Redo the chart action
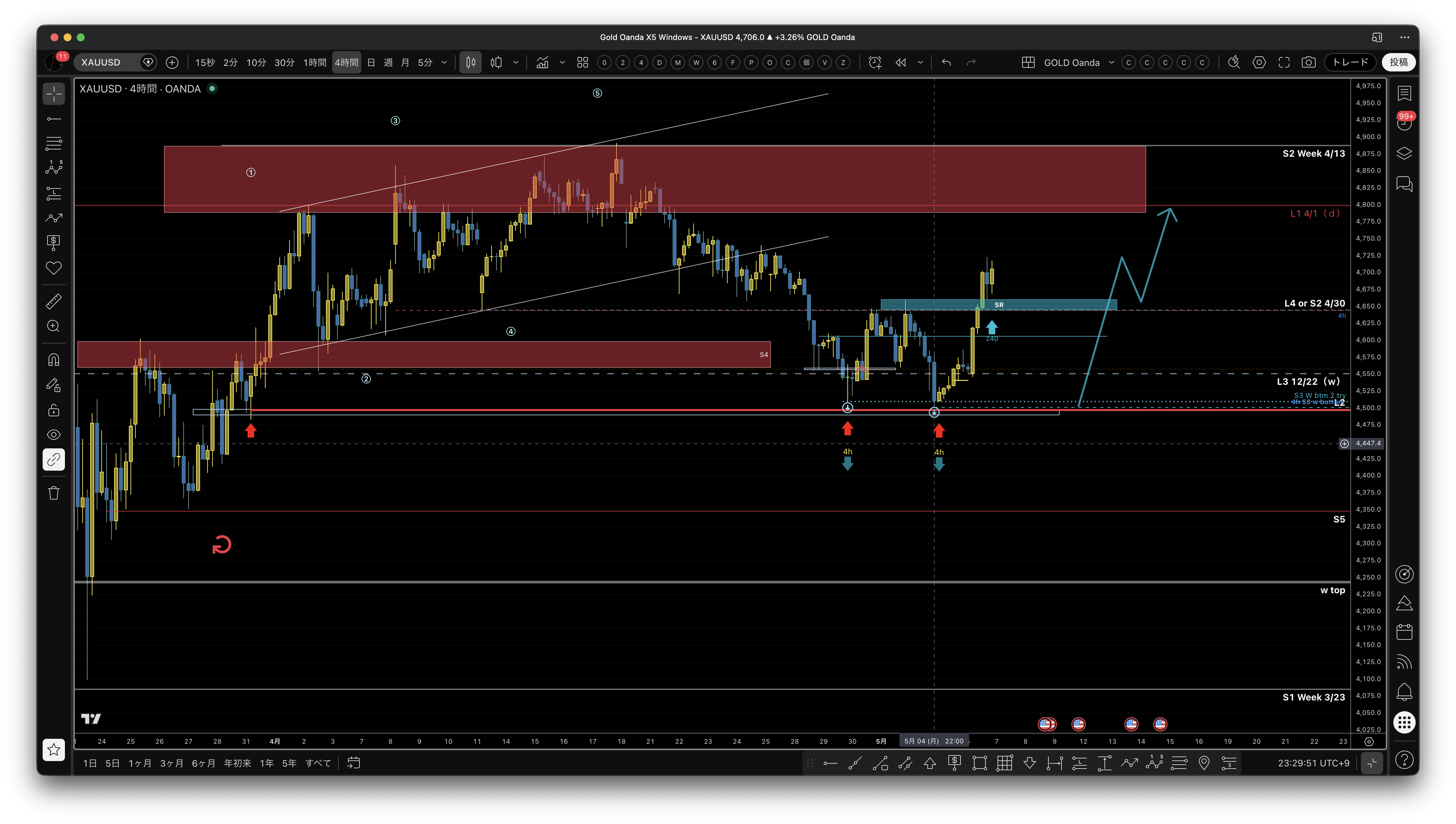 pyautogui.click(x=971, y=62)
